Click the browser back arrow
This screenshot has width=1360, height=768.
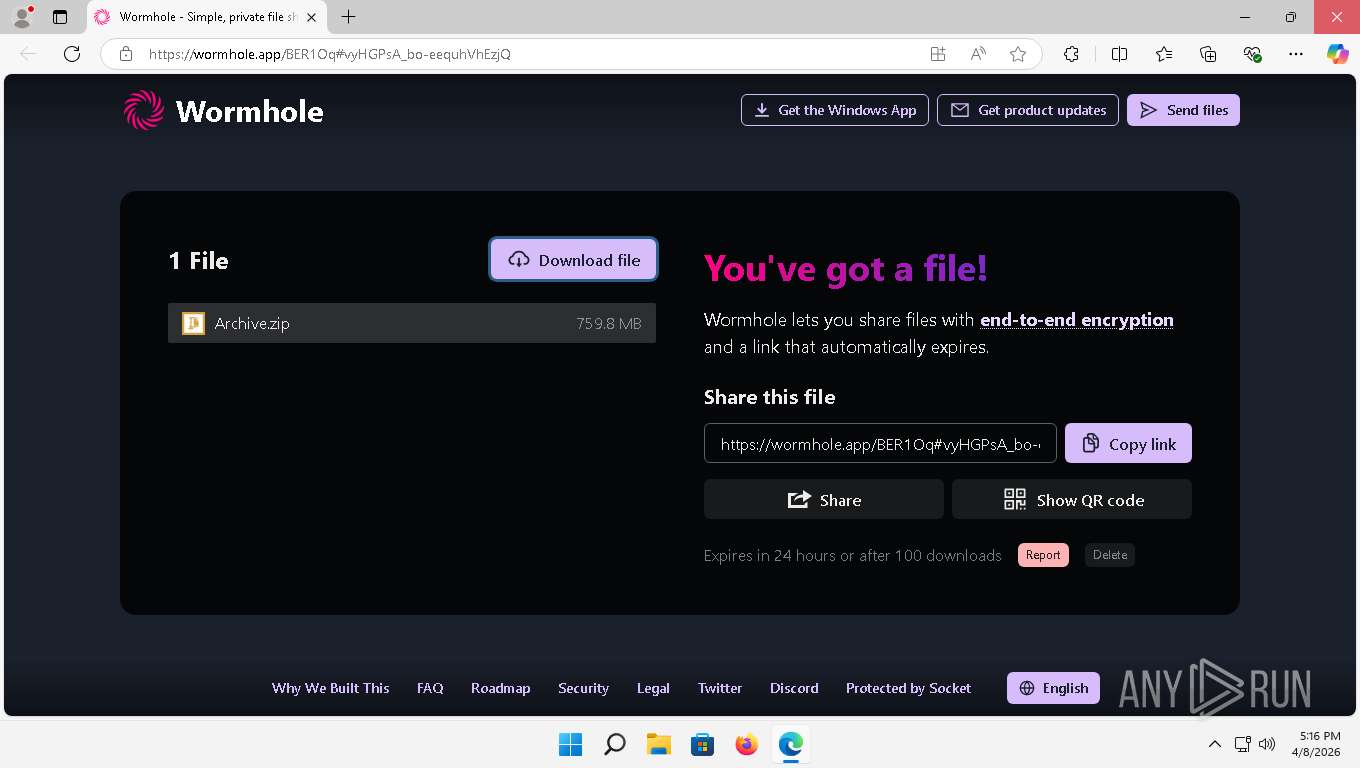28,54
